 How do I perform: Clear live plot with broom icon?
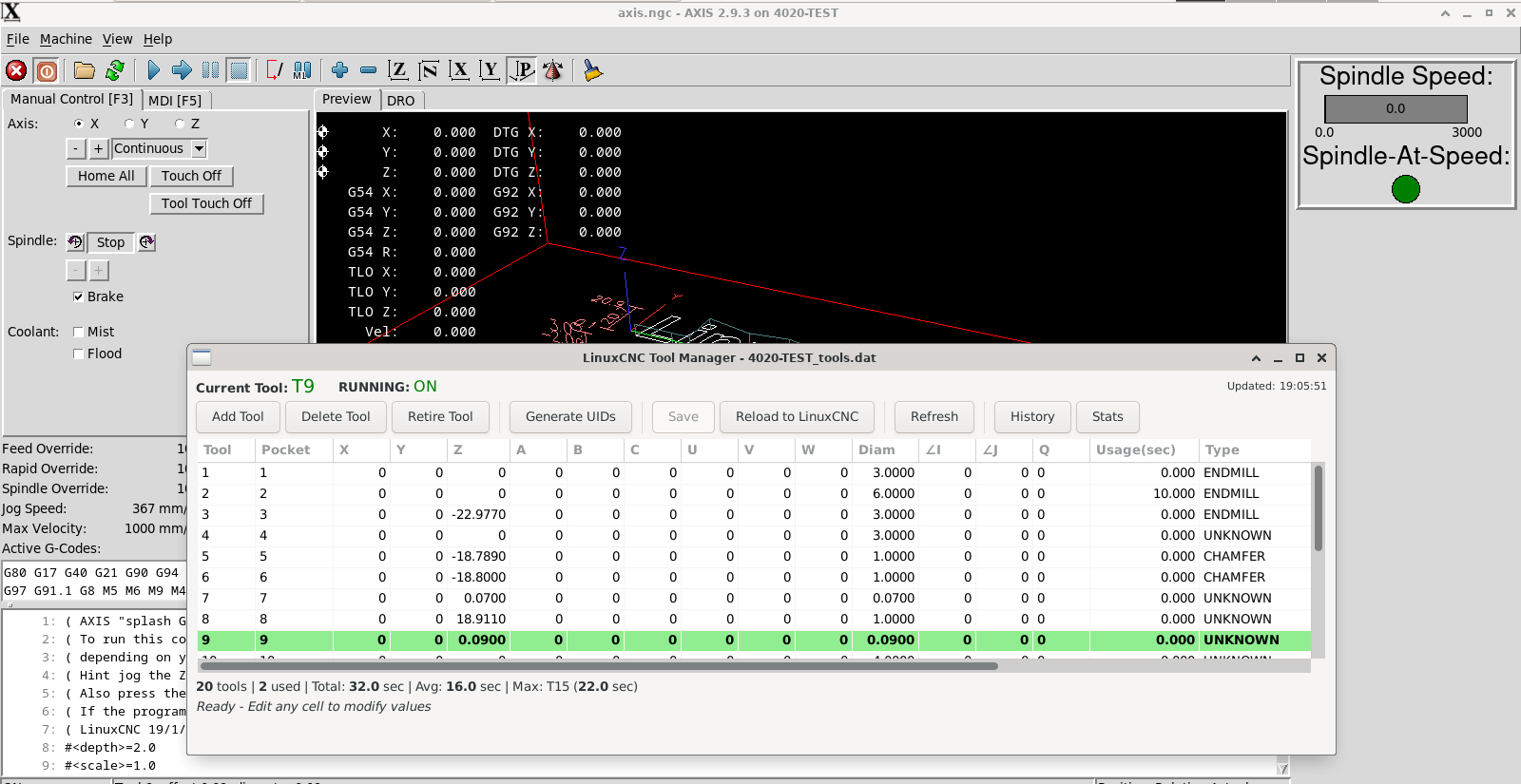pos(593,70)
